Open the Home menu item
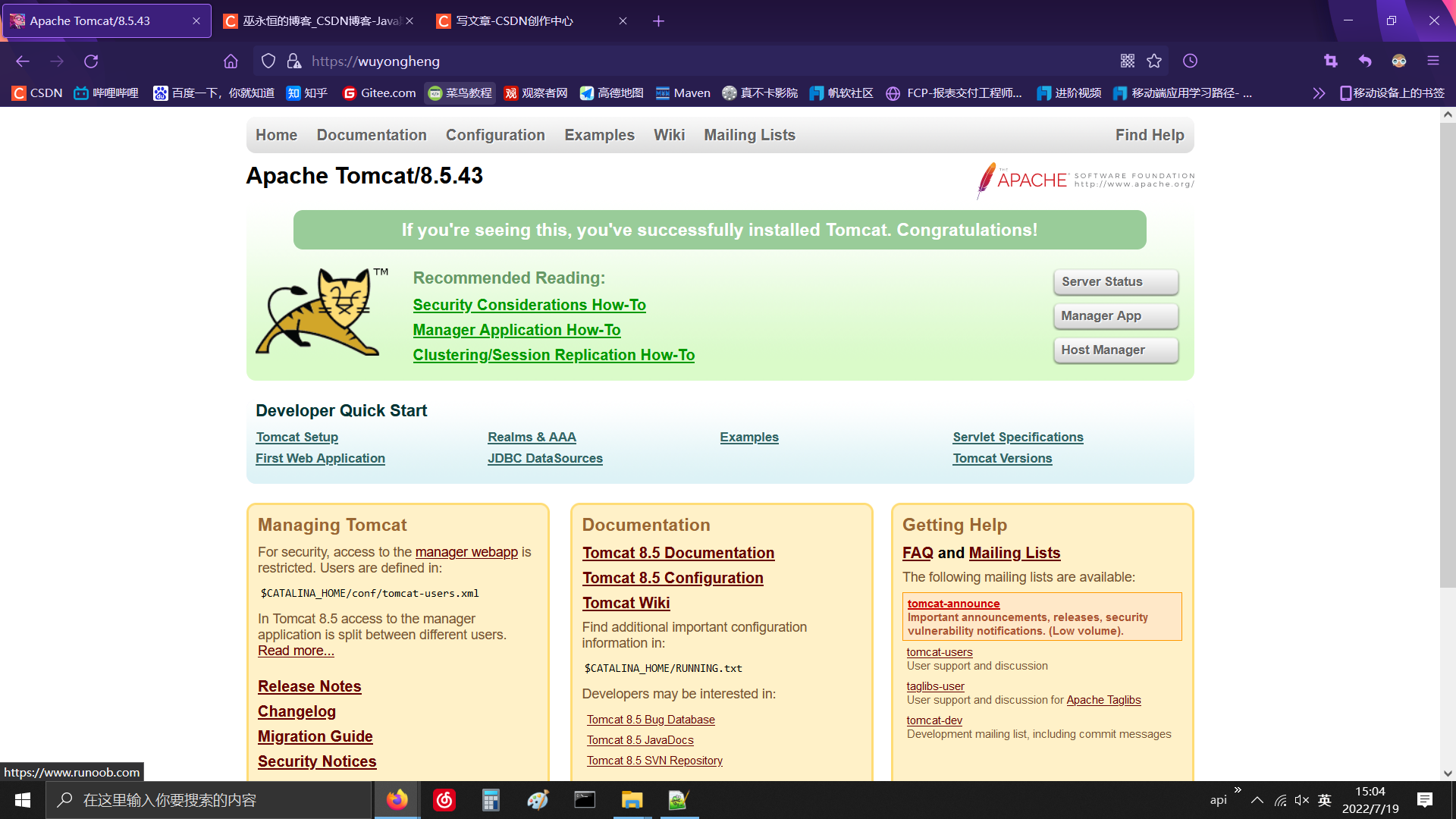This screenshot has width=1456, height=819. coord(276,135)
